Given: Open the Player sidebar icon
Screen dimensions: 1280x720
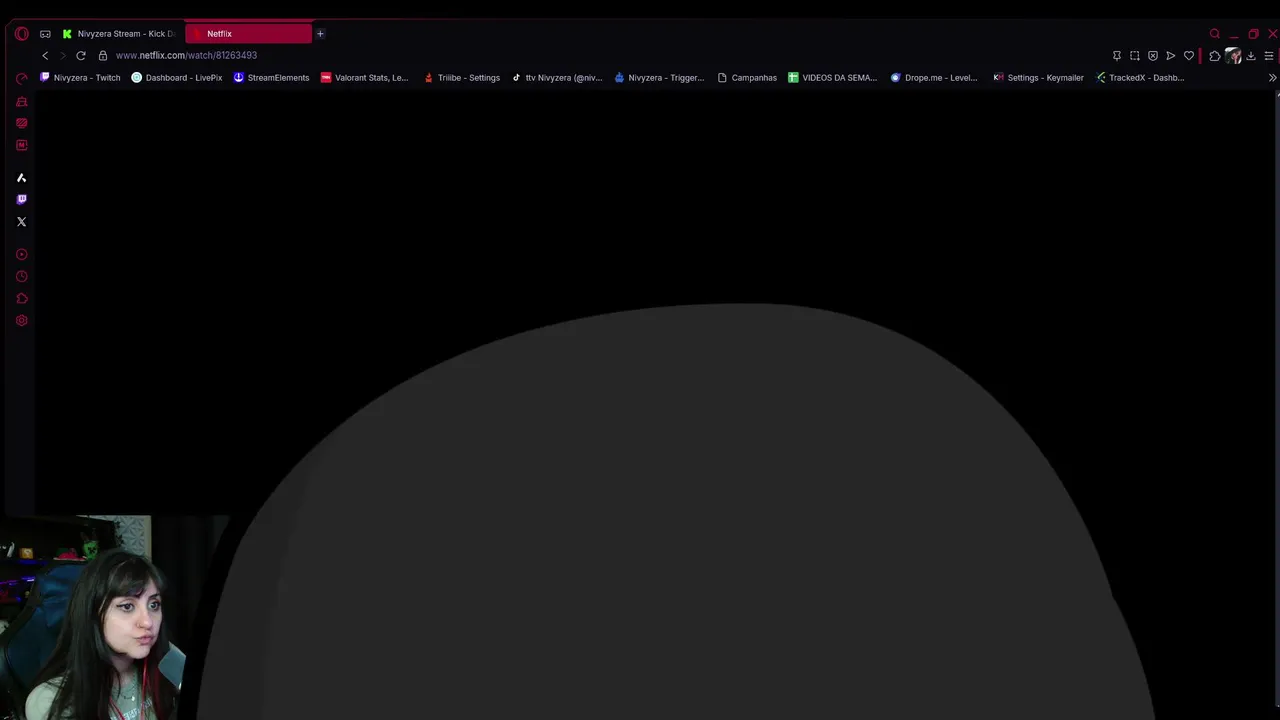Looking at the screenshot, I should click(x=21, y=255).
